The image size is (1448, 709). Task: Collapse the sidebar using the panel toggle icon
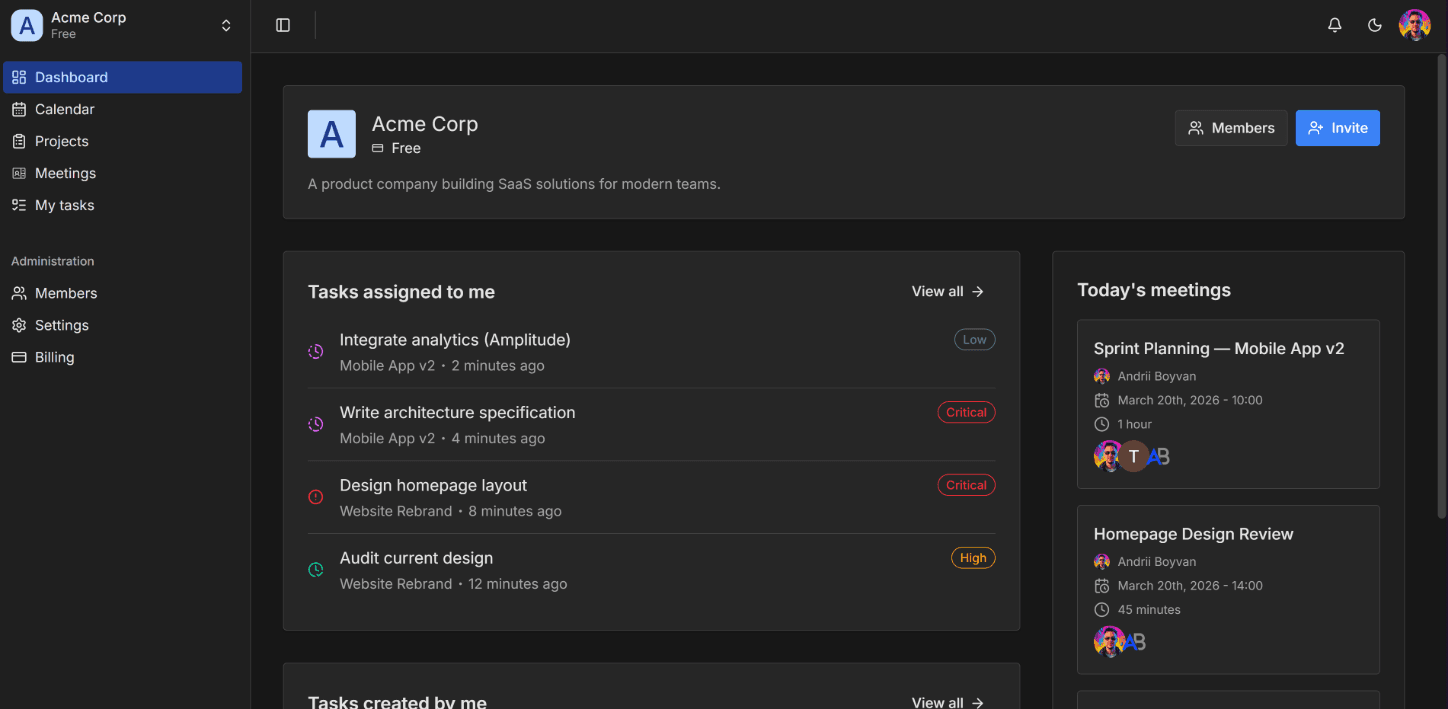[x=283, y=25]
